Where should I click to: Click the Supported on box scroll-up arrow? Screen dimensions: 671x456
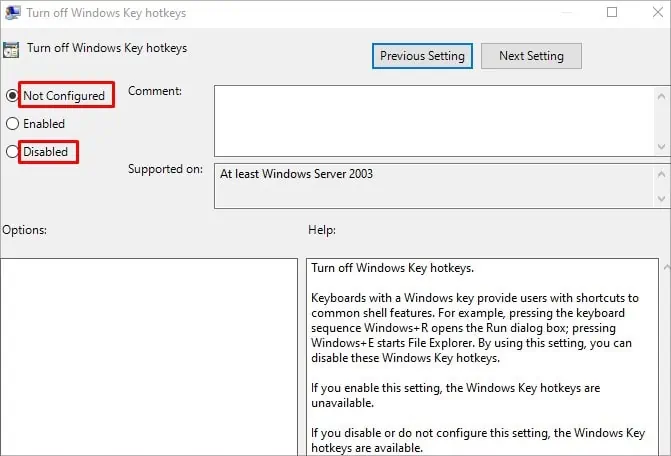[661, 172]
